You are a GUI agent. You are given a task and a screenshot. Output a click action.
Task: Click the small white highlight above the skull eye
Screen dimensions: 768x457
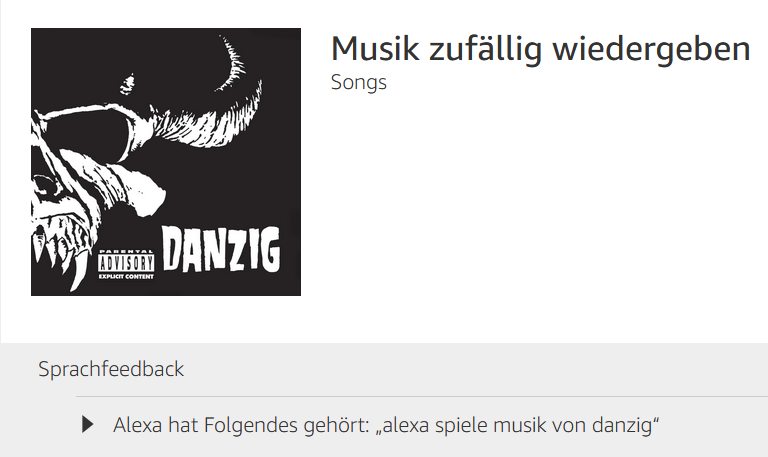pyautogui.click(x=127, y=84)
